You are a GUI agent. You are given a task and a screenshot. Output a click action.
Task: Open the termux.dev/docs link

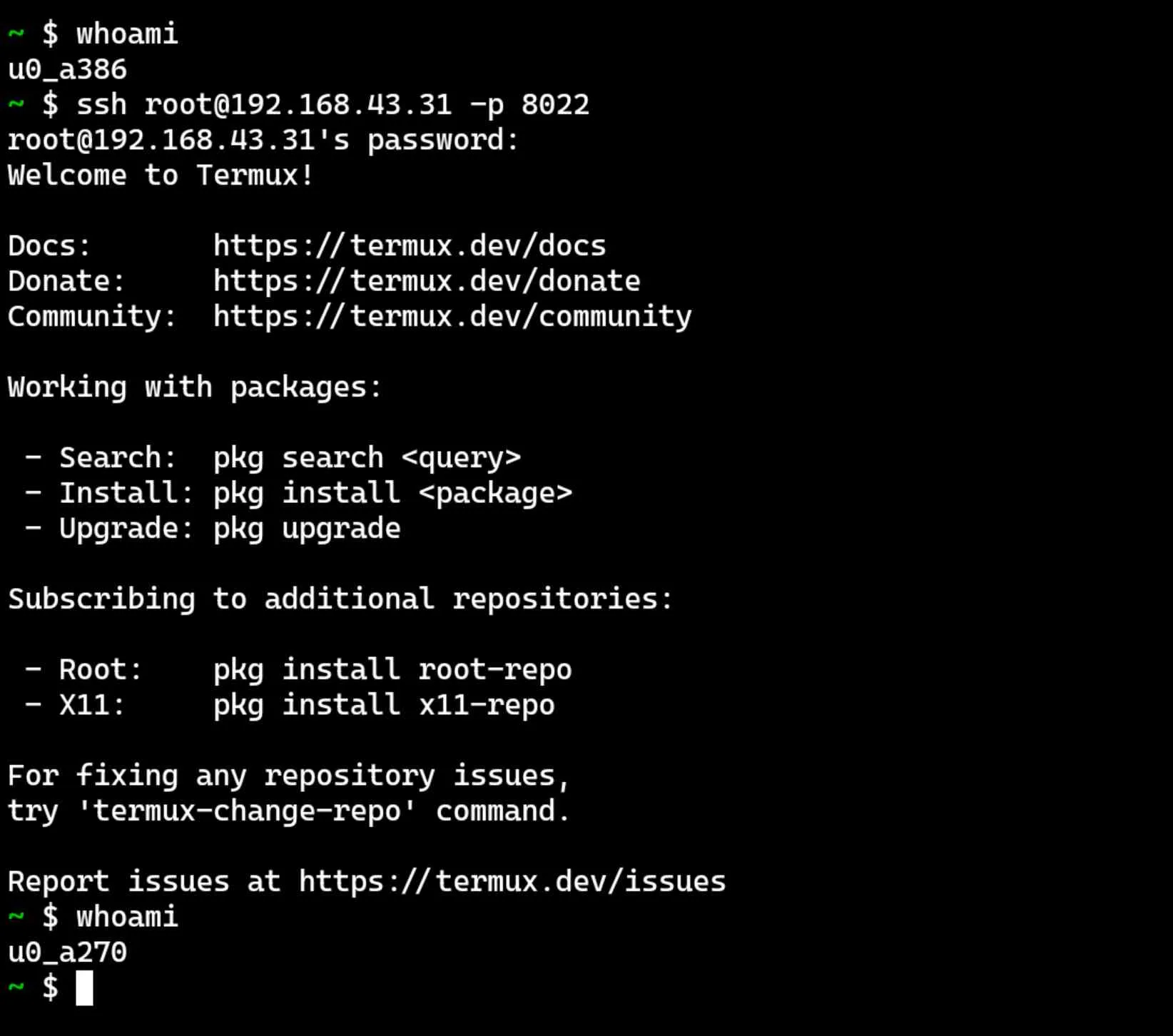(x=410, y=246)
